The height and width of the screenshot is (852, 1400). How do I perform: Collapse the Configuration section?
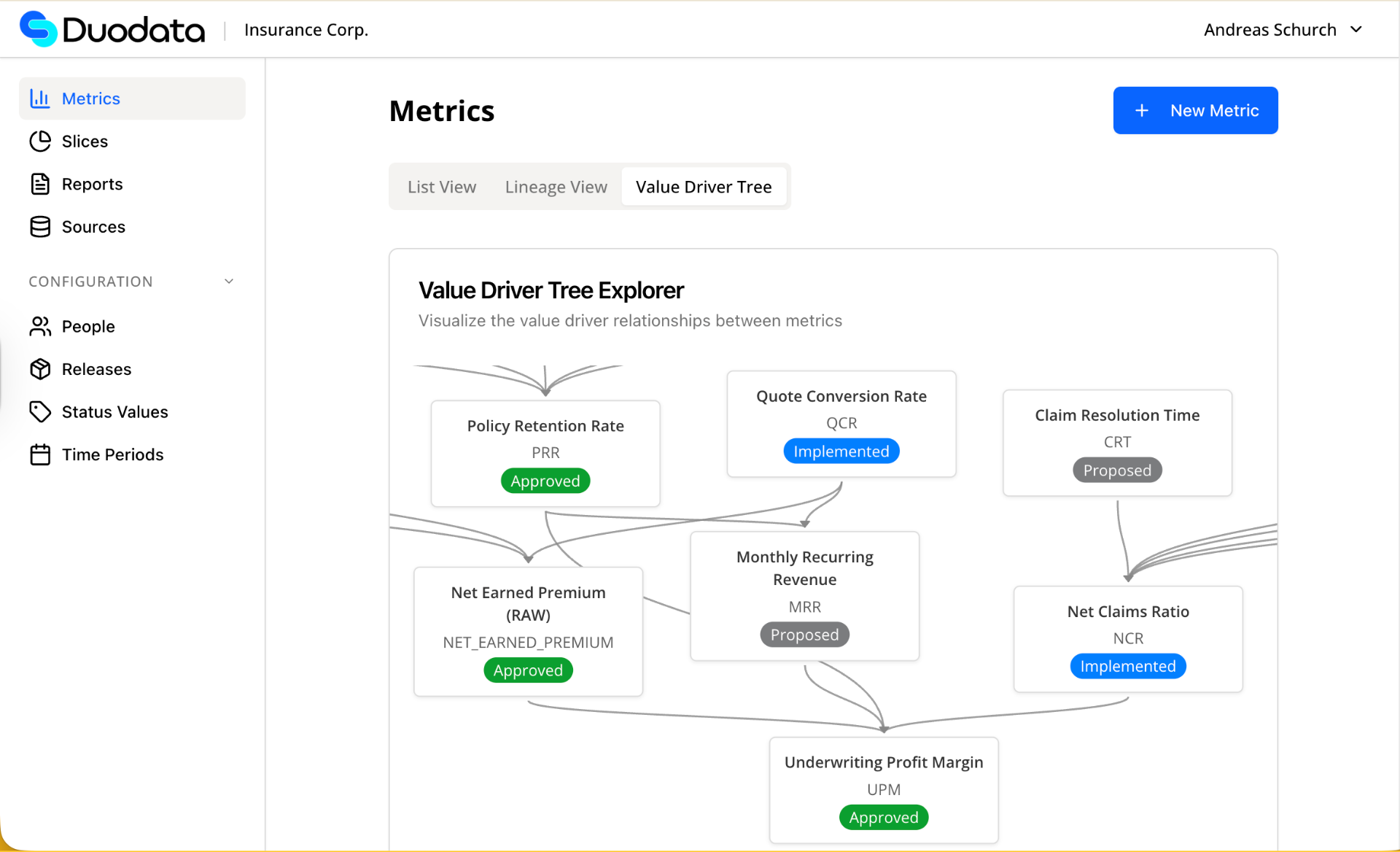[x=228, y=281]
